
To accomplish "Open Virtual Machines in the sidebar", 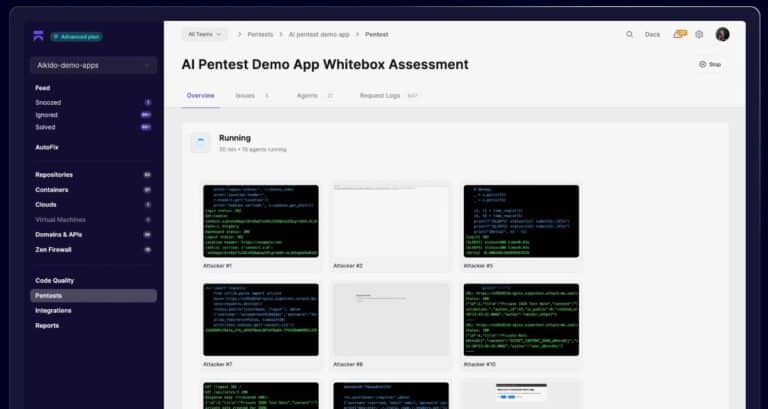I will point(60,219).
